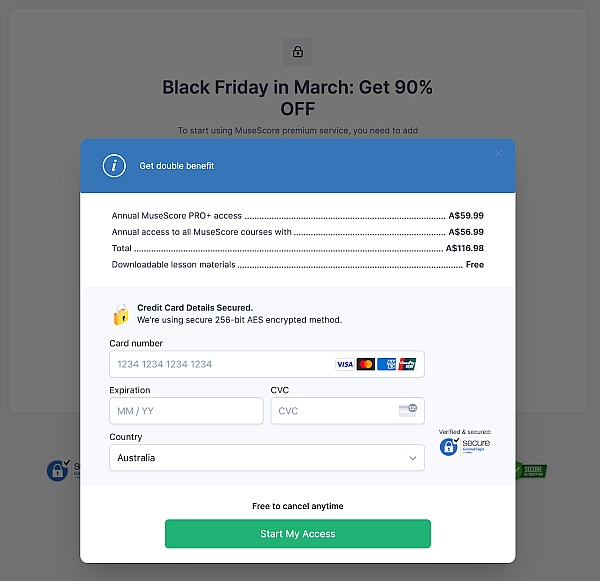Screen dimensions: 600x581
Task: Click the Country dropdown chevron arrow
Action: [412, 458]
